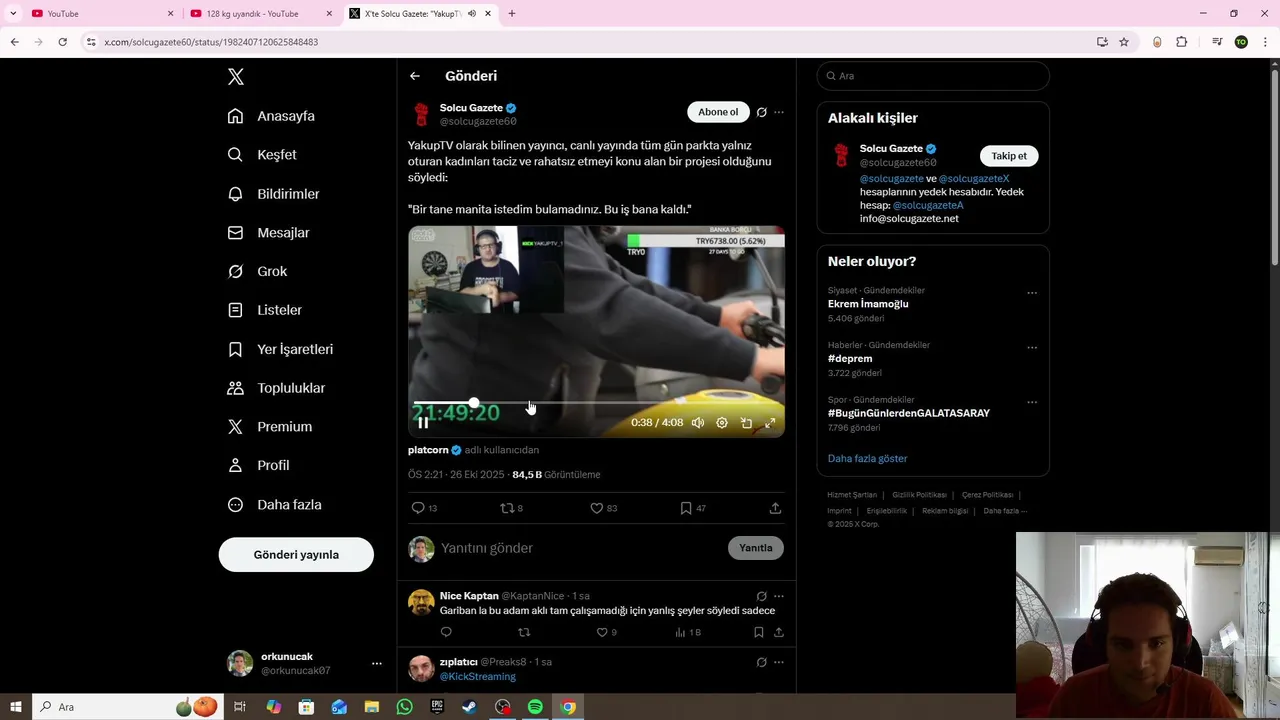This screenshot has height=720, width=1280.
Task: Click the Abone ol button
Action: (718, 112)
